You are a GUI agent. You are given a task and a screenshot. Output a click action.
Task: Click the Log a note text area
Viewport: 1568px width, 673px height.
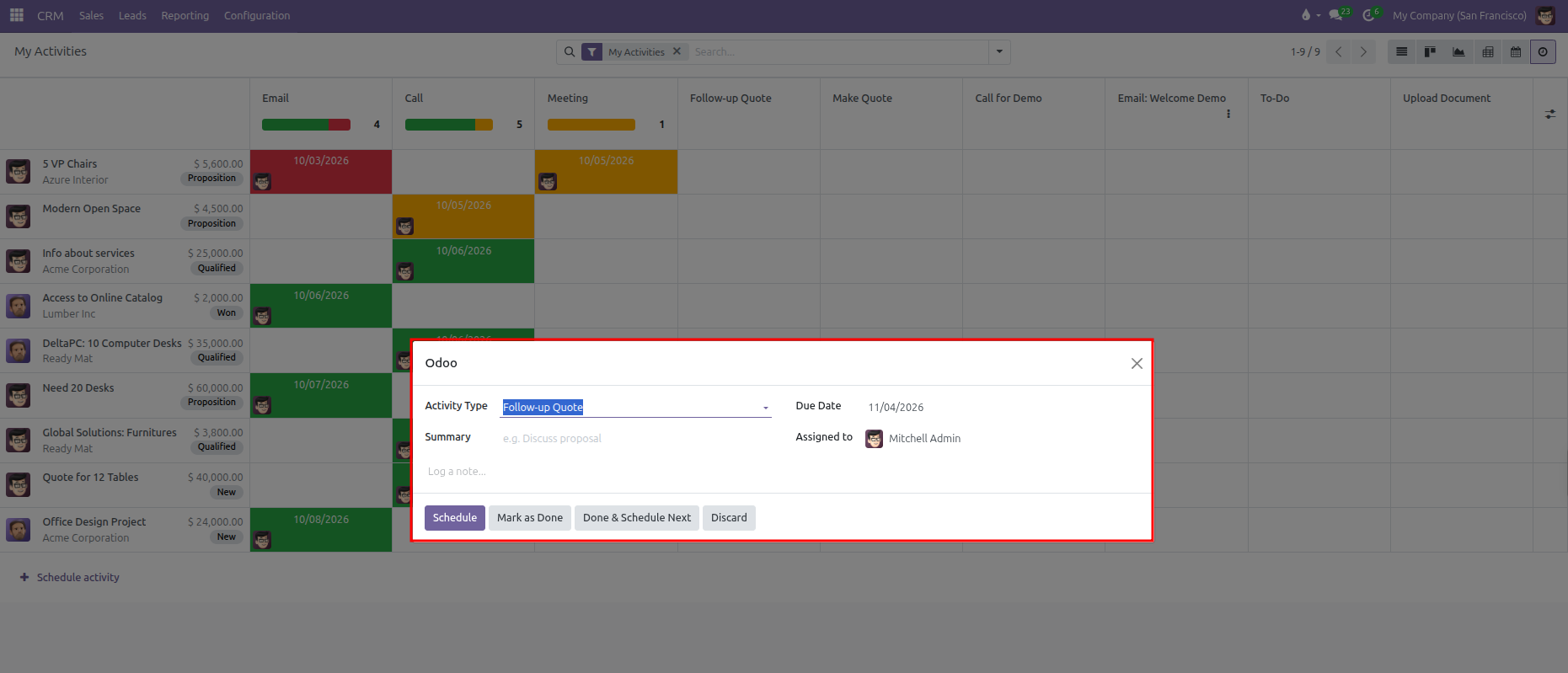pos(781,472)
